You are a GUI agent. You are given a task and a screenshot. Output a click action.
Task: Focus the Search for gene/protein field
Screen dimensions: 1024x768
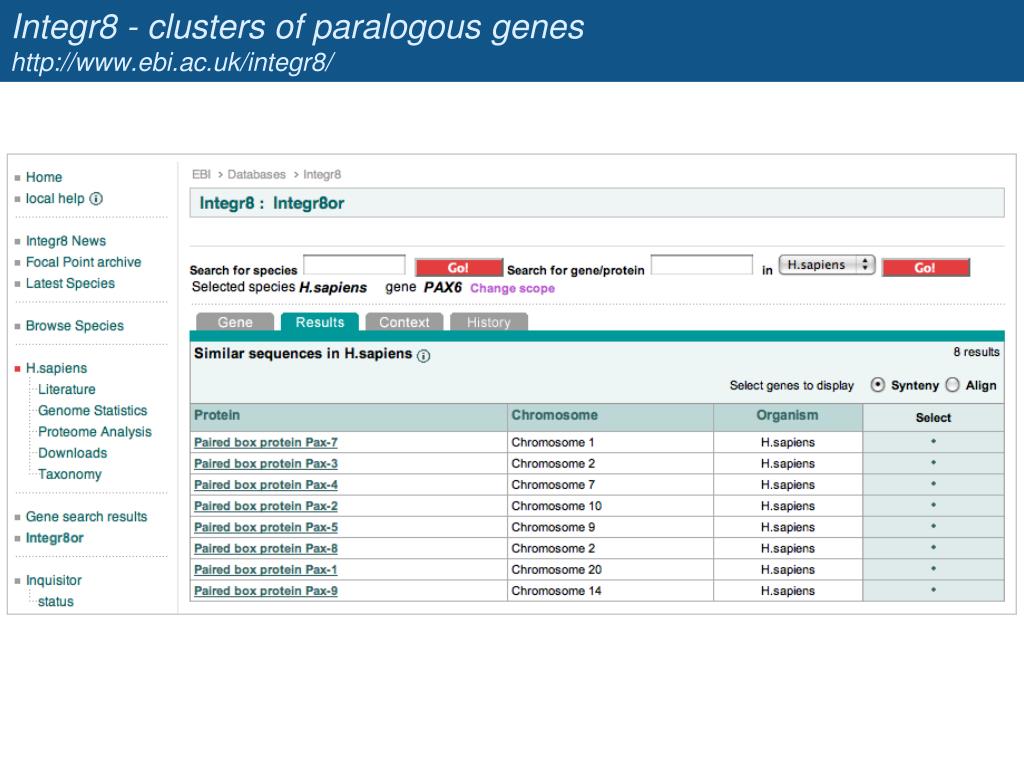pos(702,264)
